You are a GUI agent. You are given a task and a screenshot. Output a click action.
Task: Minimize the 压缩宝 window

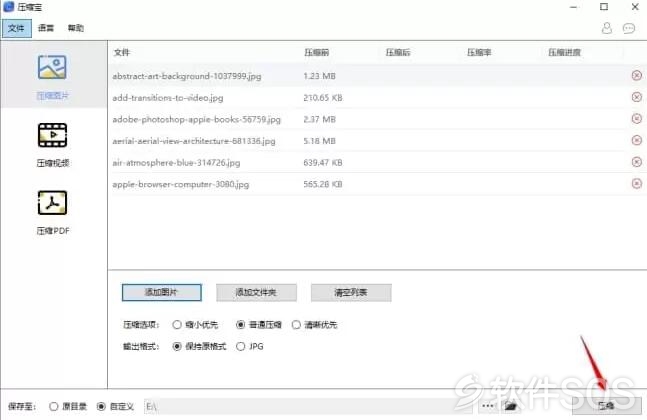(x=574, y=7)
